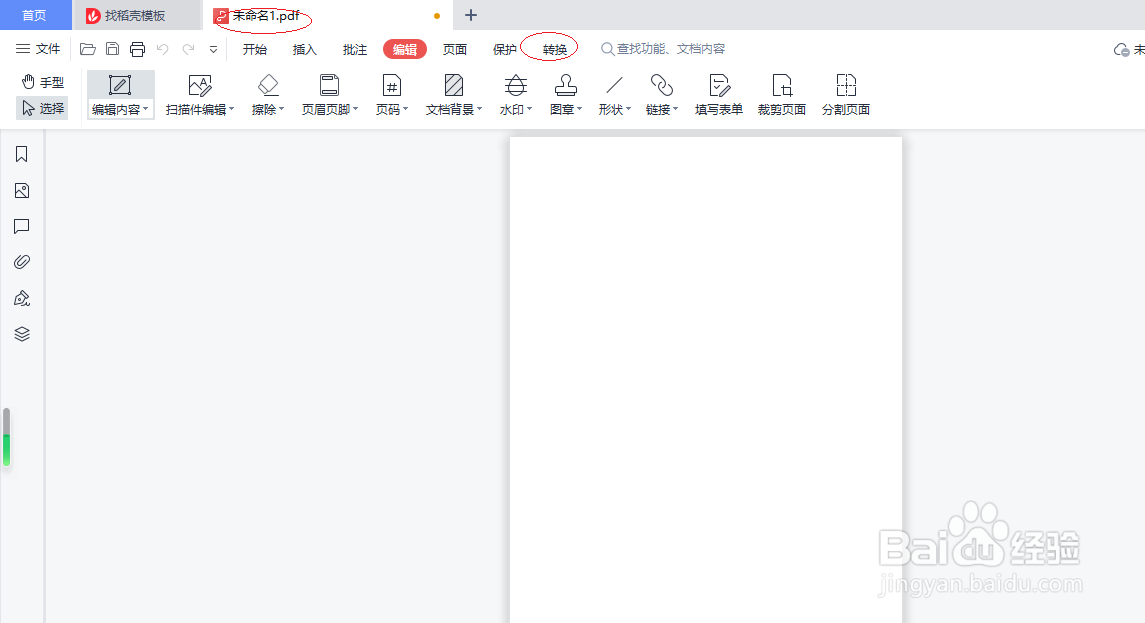Image resolution: width=1145 pixels, height=623 pixels.
Task: Expand the 链接 dropdown arrow
Action: 676,109
